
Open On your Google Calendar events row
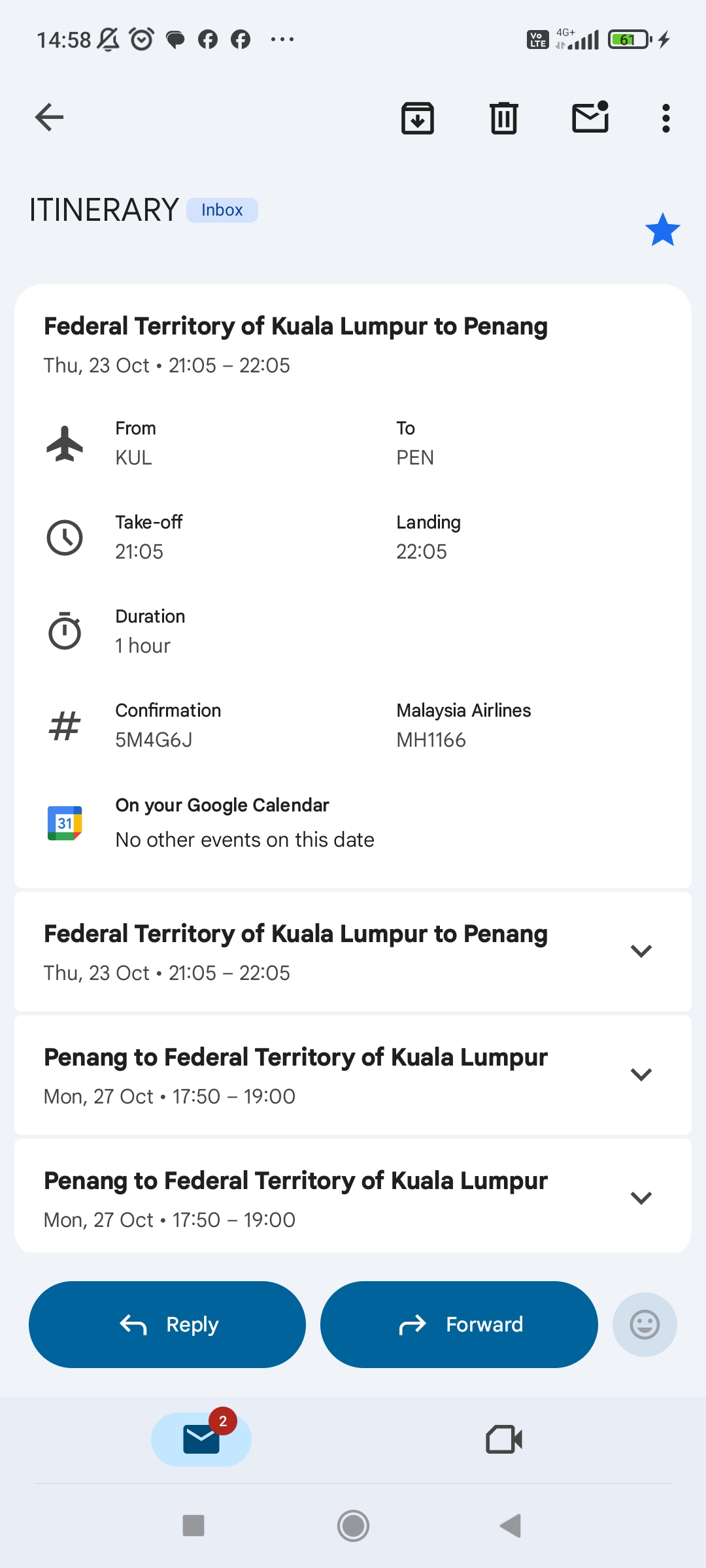244,823
